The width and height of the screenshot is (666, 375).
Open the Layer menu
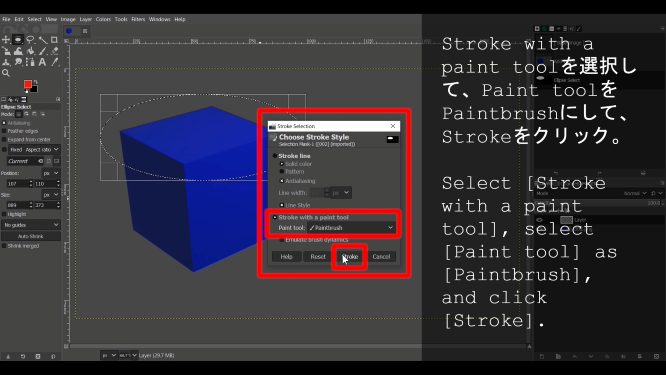coord(86,19)
